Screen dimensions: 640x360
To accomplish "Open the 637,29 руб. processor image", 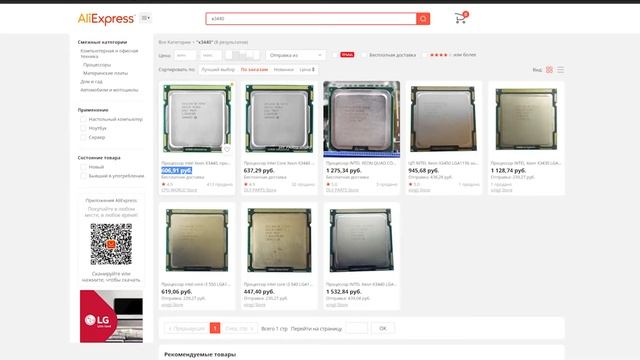I will coord(279,119).
